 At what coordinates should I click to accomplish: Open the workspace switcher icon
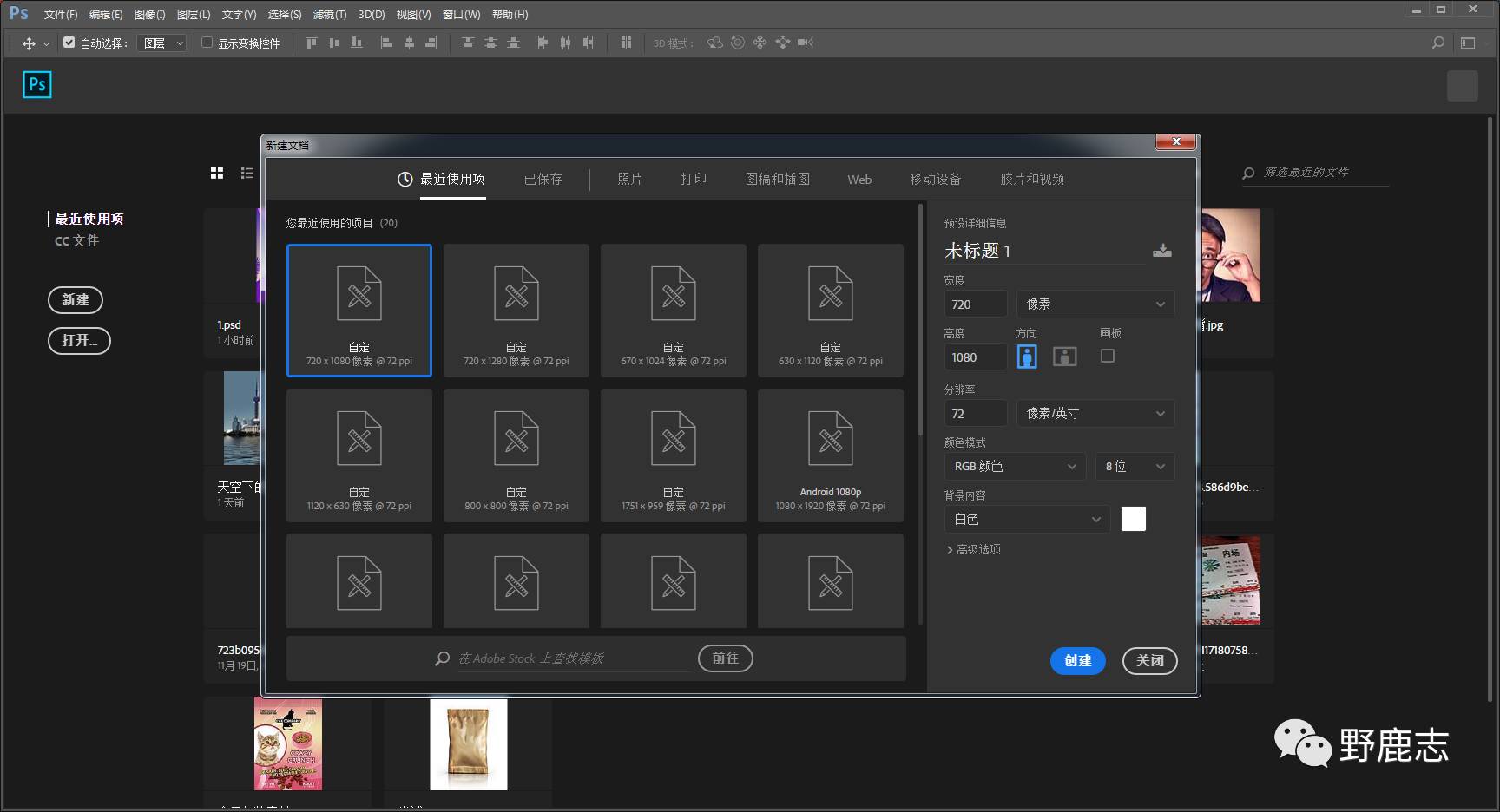pyautogui.click(x=1468, y=43)
